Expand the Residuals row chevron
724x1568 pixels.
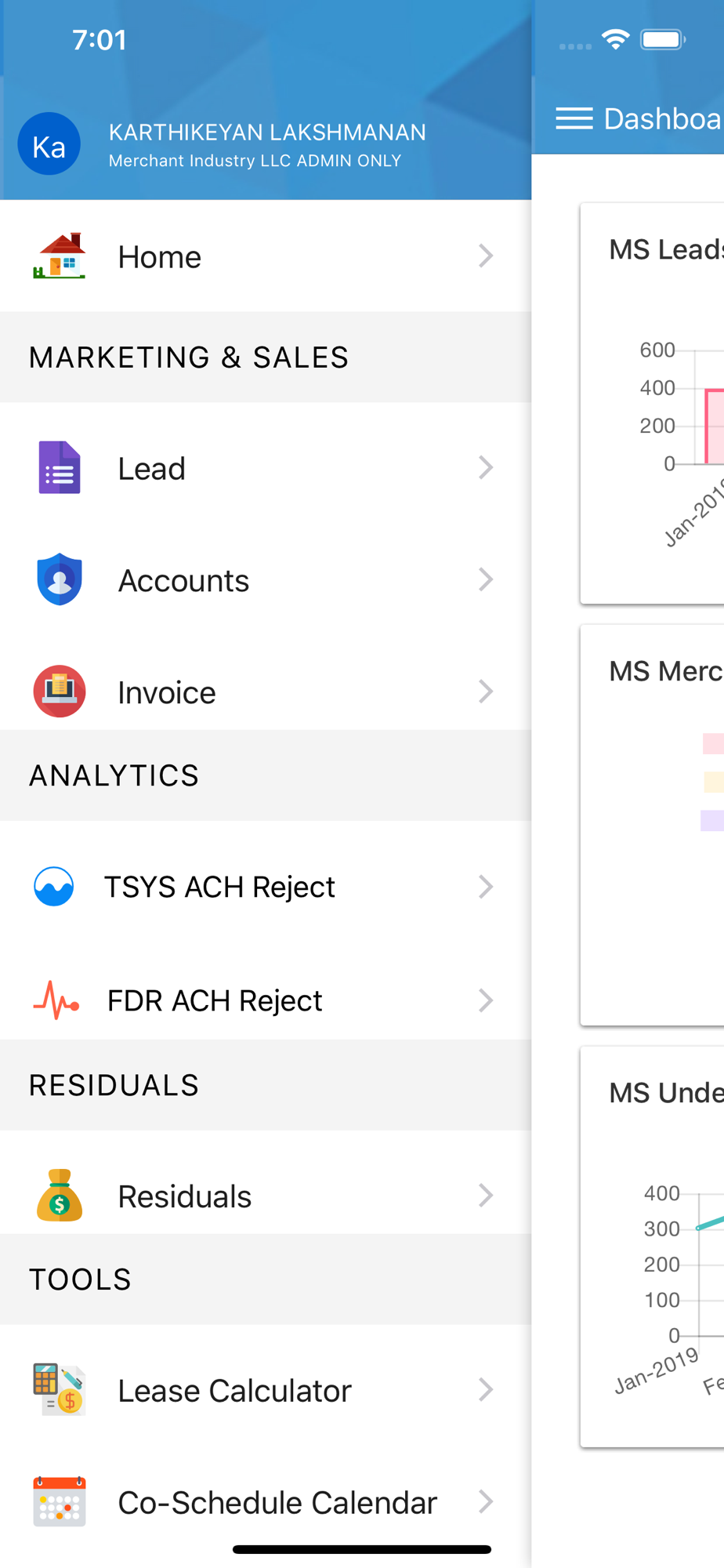(486, 1196)
